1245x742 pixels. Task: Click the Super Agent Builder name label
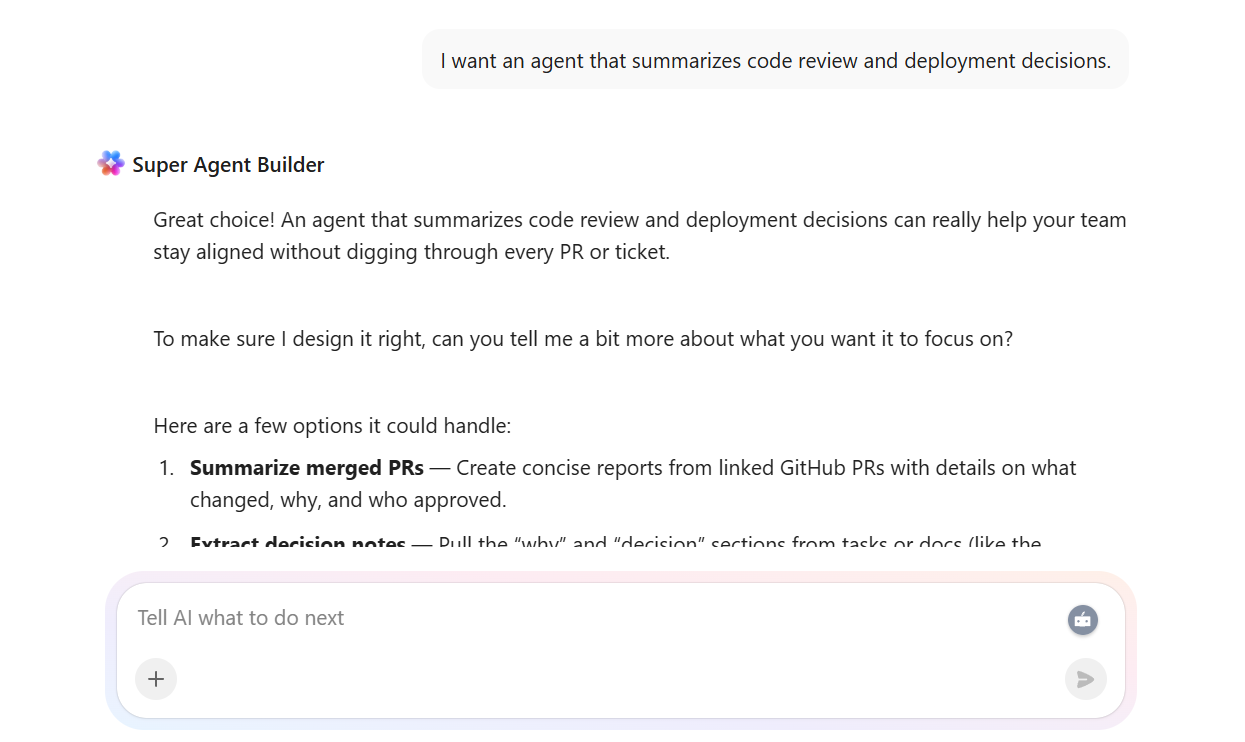(228, 164)
